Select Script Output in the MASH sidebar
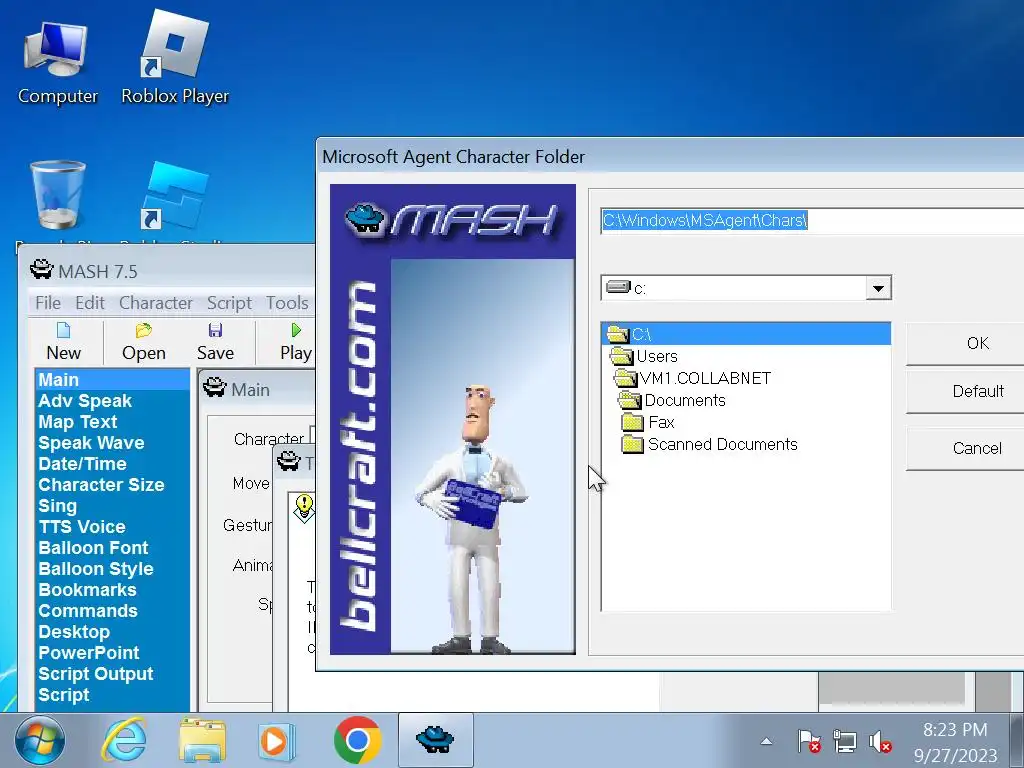1024x768 pixels. 112,673
